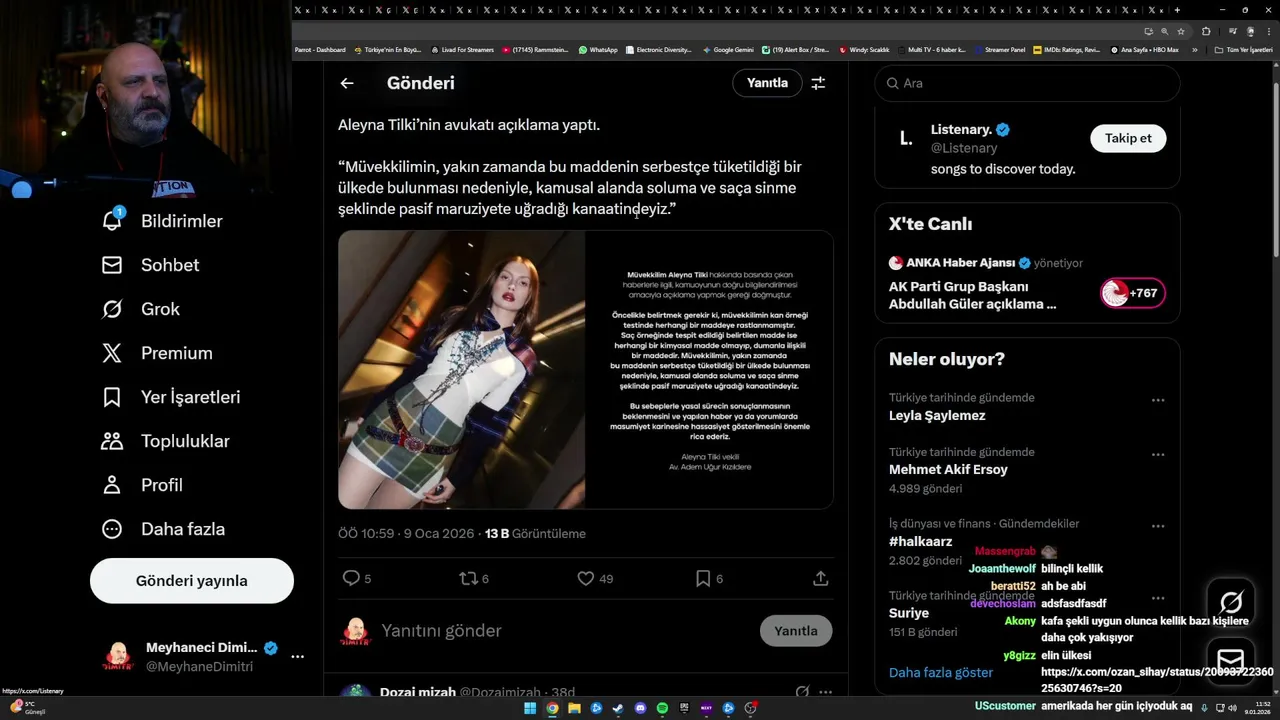Click the +767 listeners badge
Viewport: 1280px width, 720px height.
(1132, 293)
